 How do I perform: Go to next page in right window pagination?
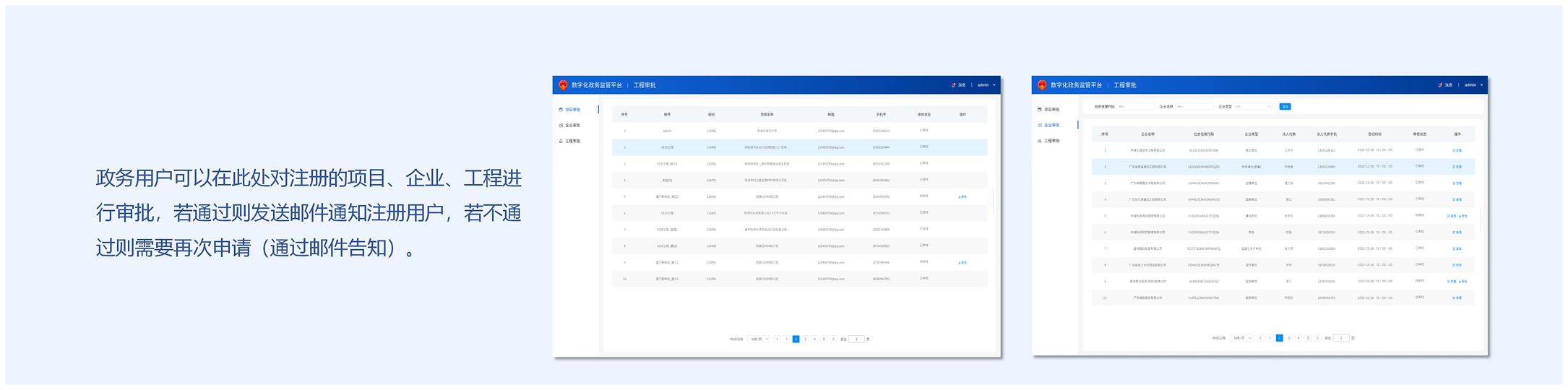1317,338
